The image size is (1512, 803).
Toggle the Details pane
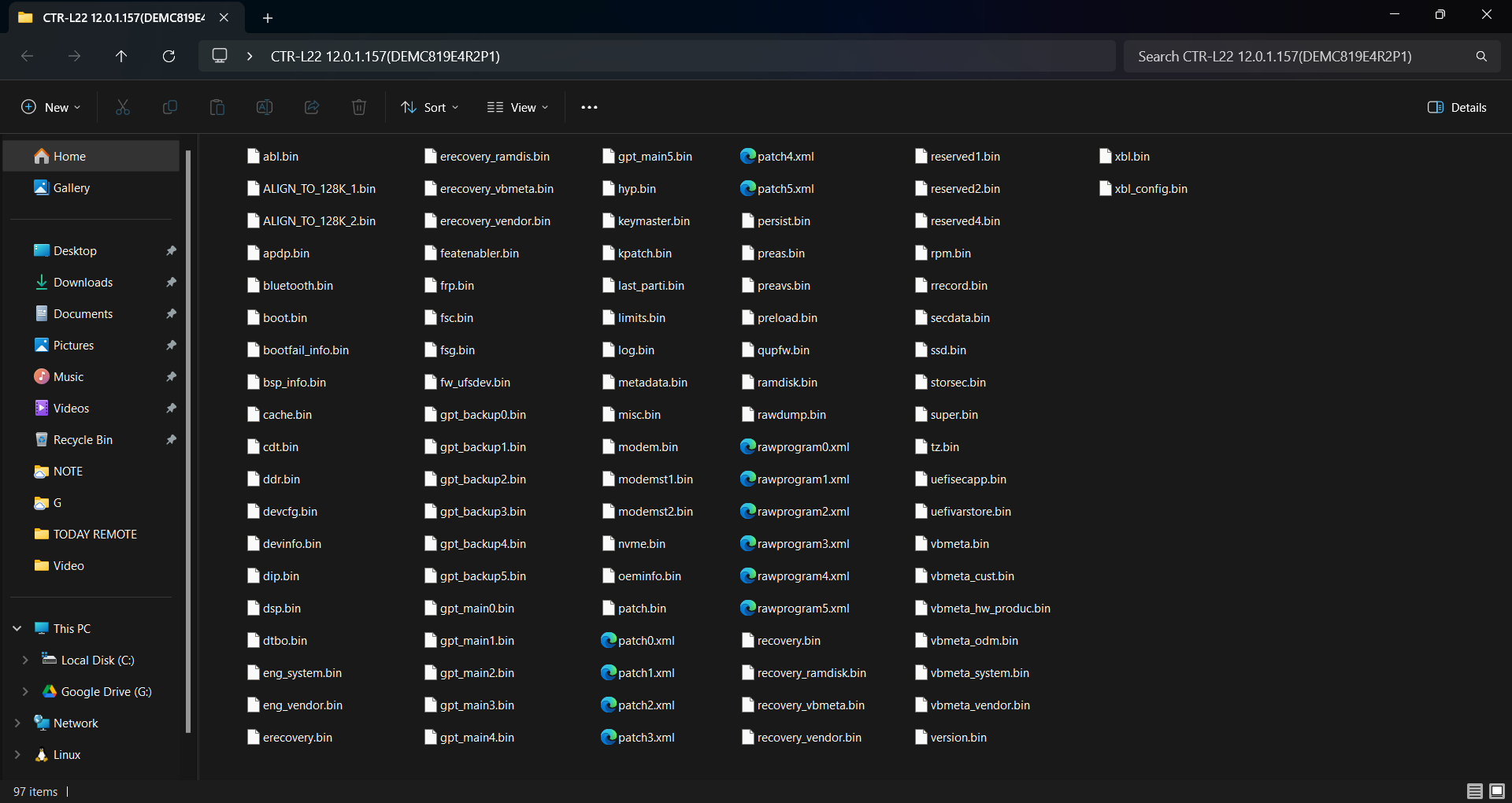(1457, 107)
